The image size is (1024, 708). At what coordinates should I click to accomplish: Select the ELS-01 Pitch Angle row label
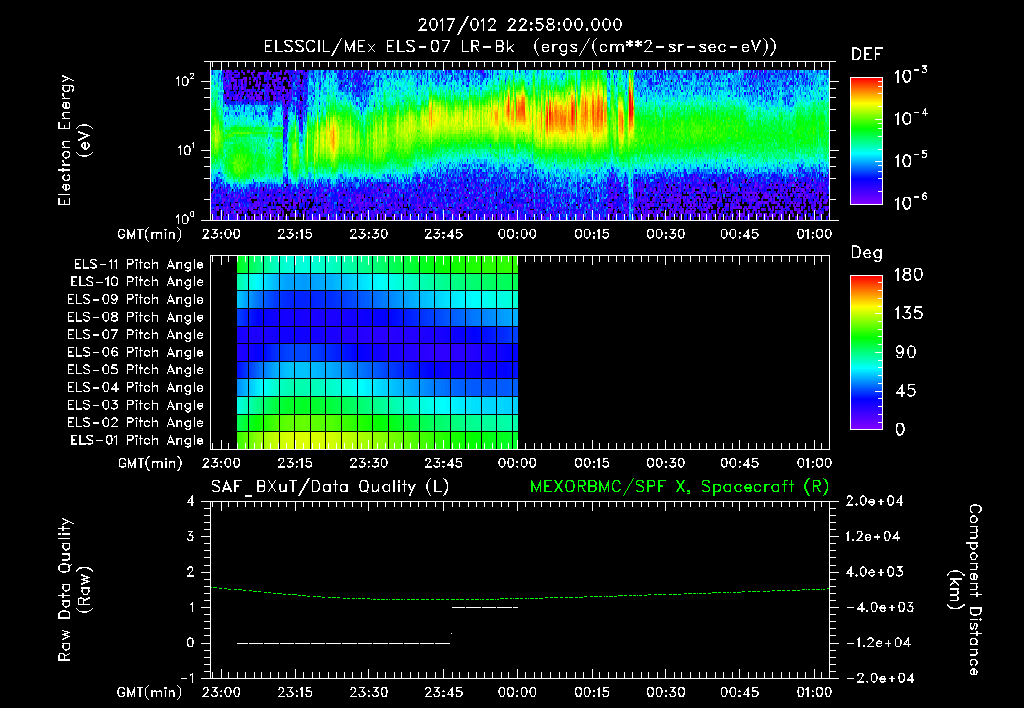[x=137, y=441]
